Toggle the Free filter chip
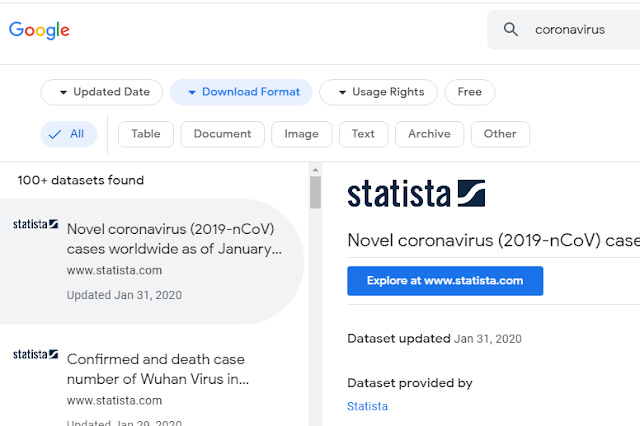 coord(470,92)
